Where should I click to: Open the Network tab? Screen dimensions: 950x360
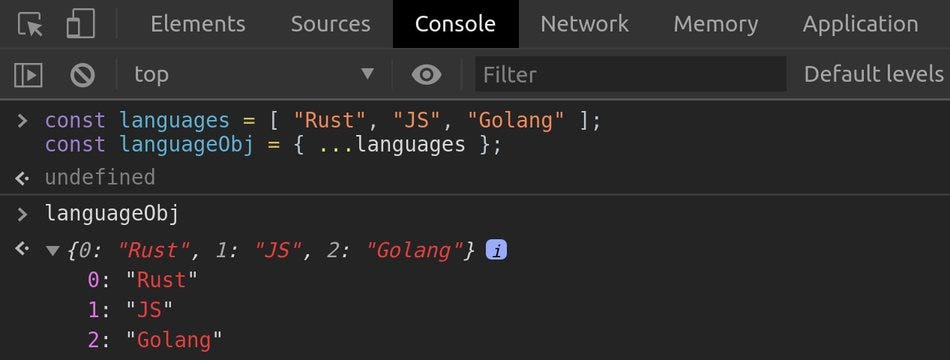pyautogui.click(x=585, y=24)
